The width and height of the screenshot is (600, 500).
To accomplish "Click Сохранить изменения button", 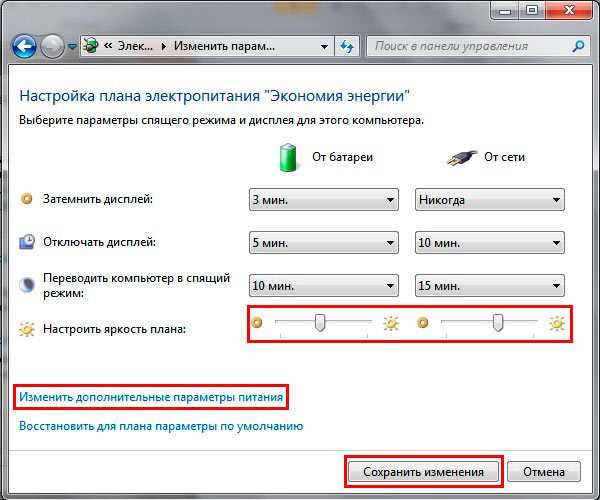I will point(423,472).
